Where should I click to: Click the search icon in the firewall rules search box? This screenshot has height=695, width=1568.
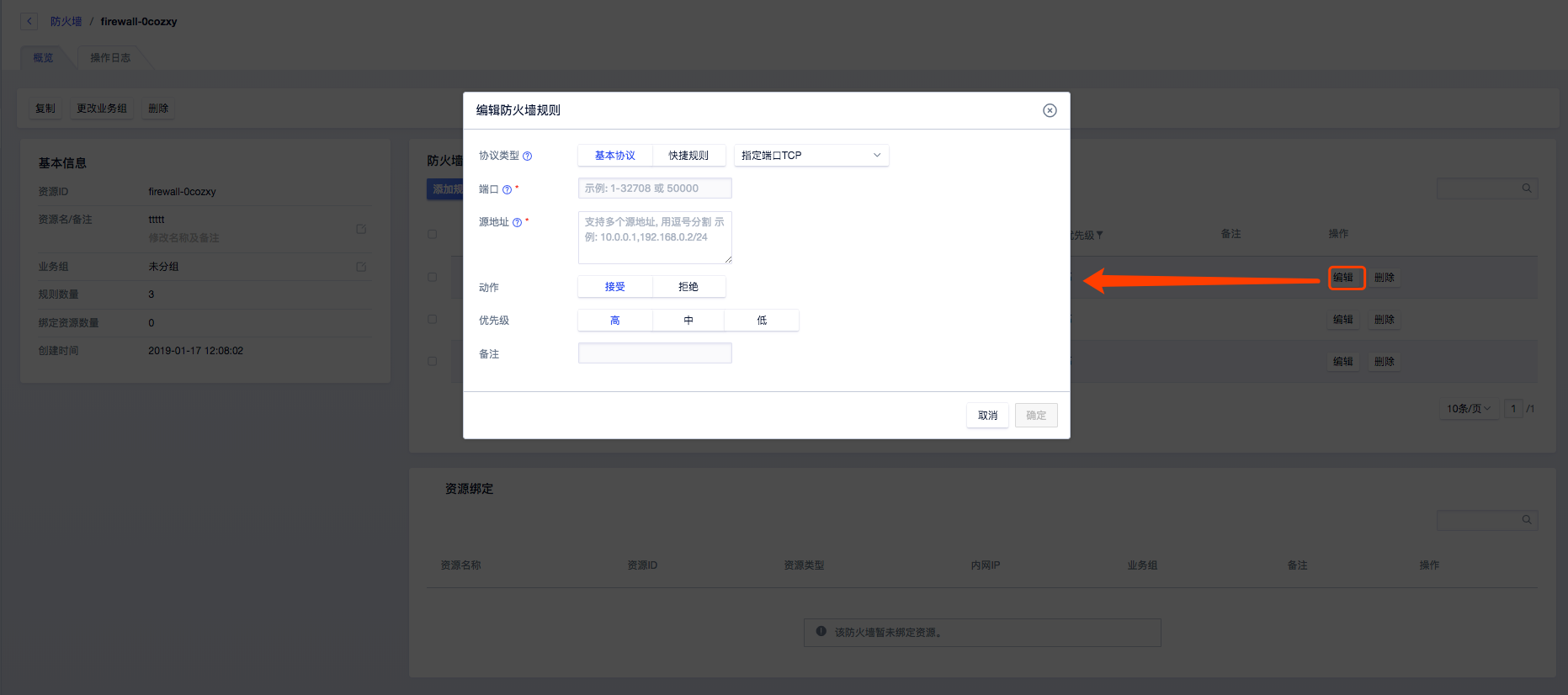click(x=1527, y=188)
